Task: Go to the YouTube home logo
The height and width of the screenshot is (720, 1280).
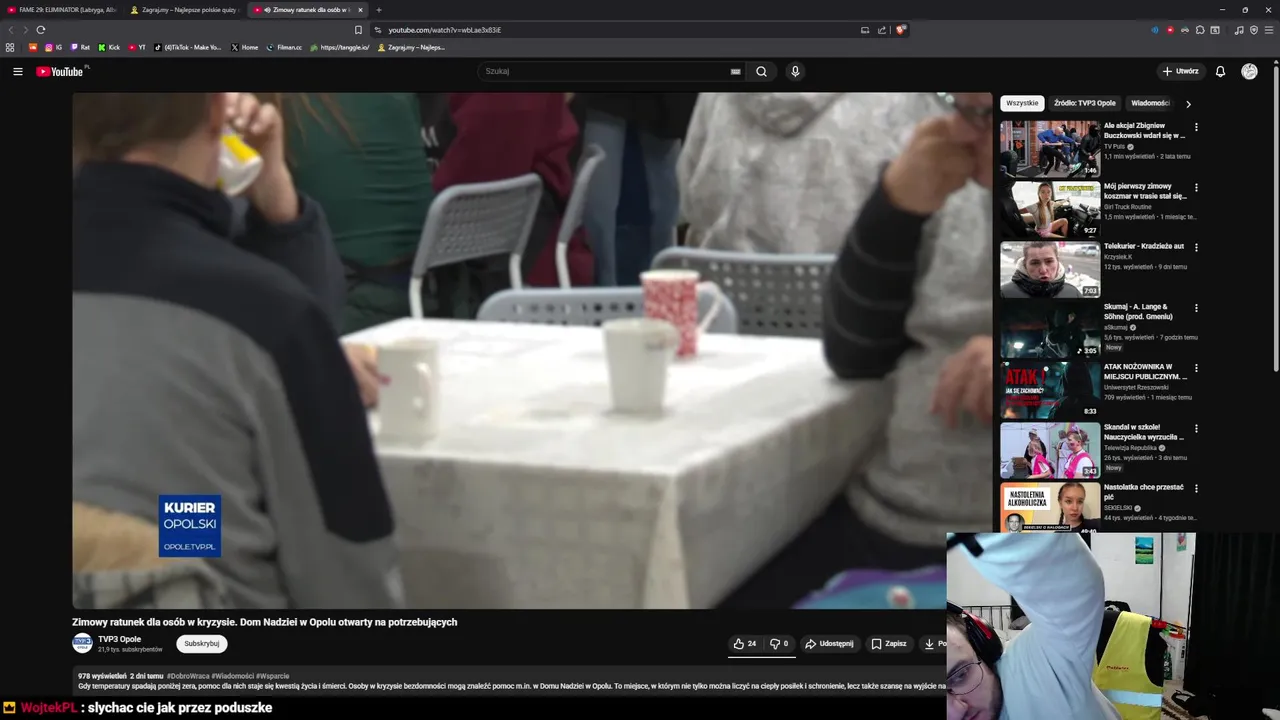Action: point(62,71)
